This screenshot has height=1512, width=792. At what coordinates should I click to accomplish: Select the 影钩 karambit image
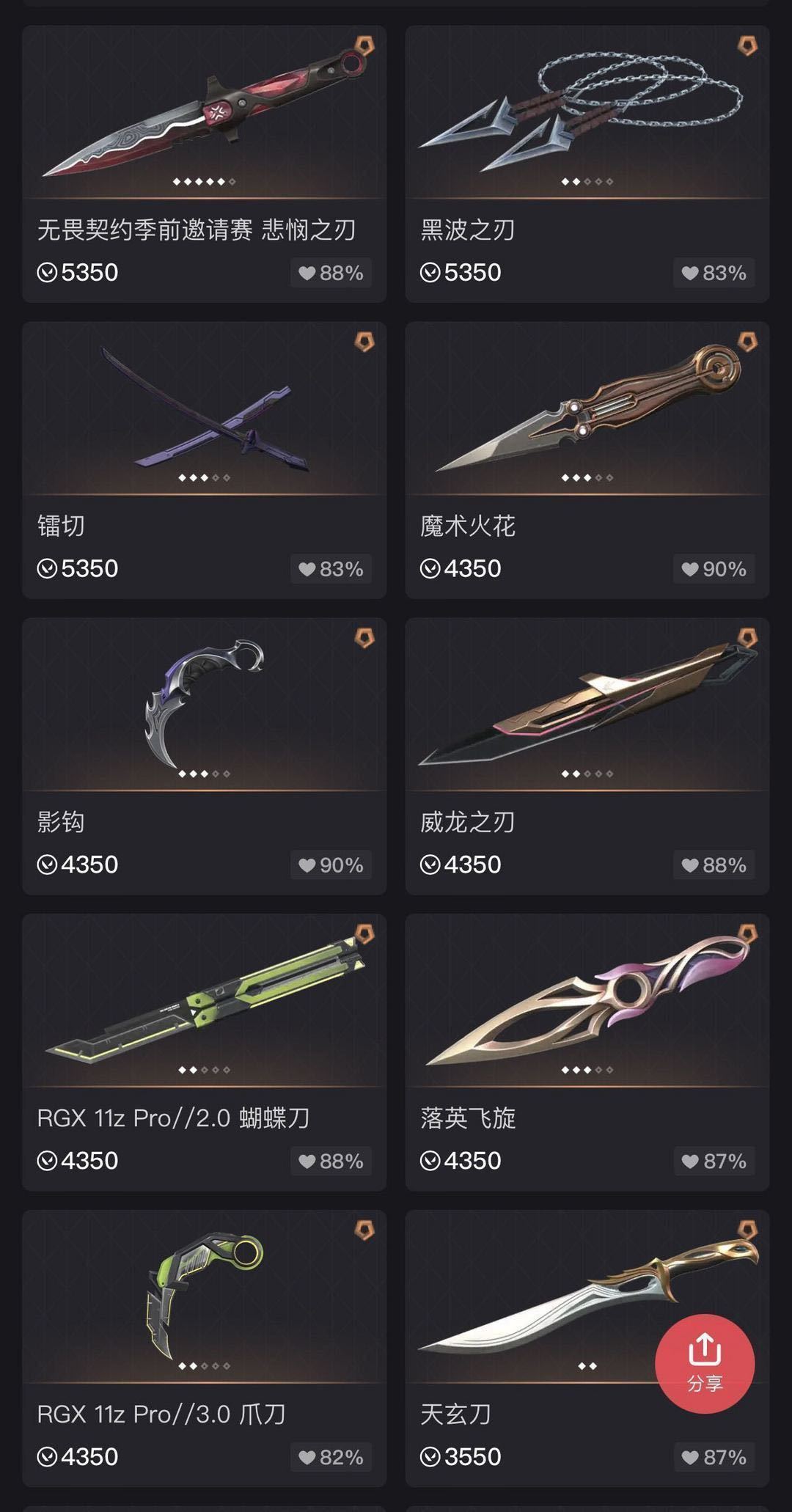[204, 702]
